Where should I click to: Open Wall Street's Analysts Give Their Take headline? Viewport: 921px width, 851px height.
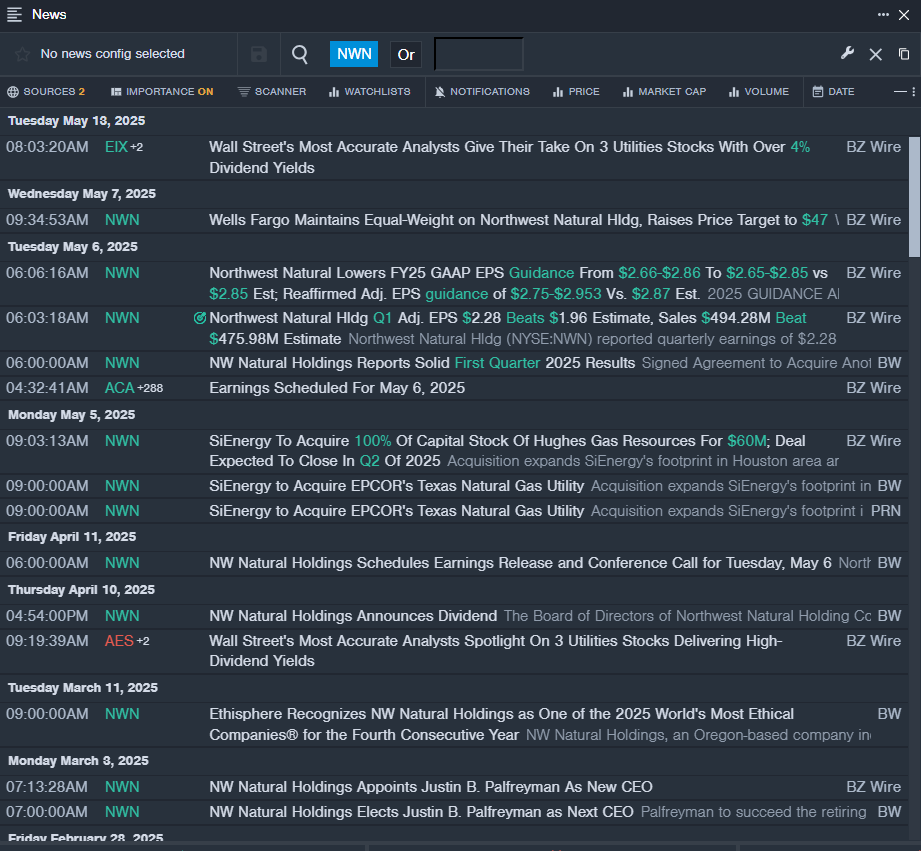point(509,157)
